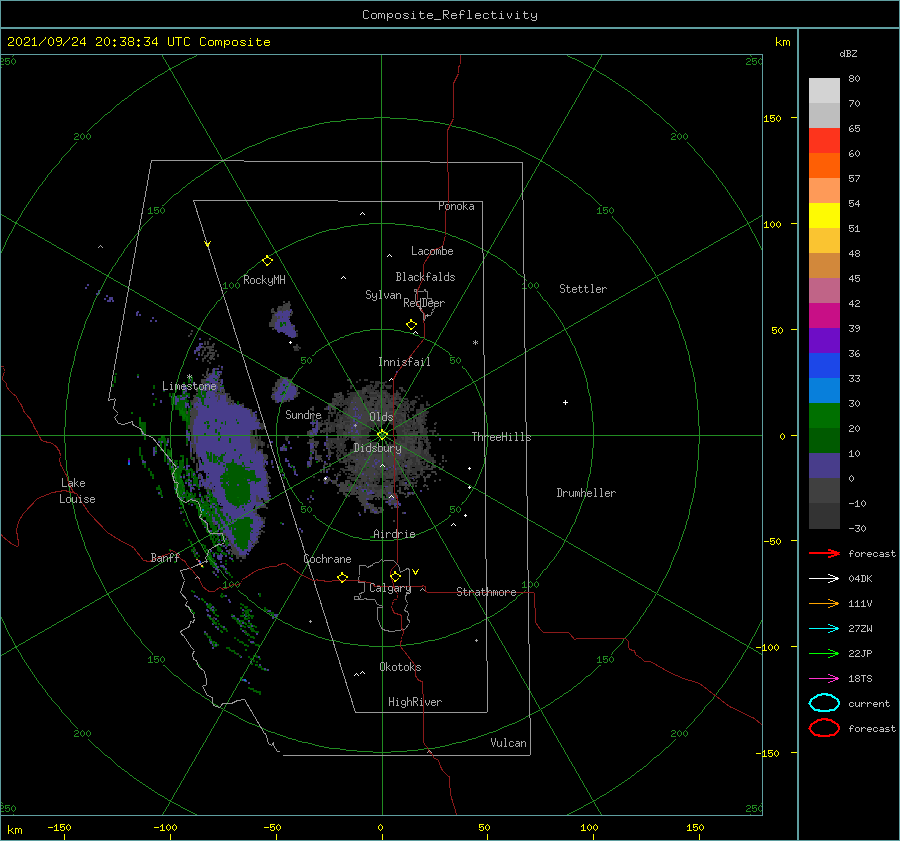This screenshot has height=841, width=900.
Task: Click the Calgary city label
Action: pyautogui.click(x=390, y=588)
